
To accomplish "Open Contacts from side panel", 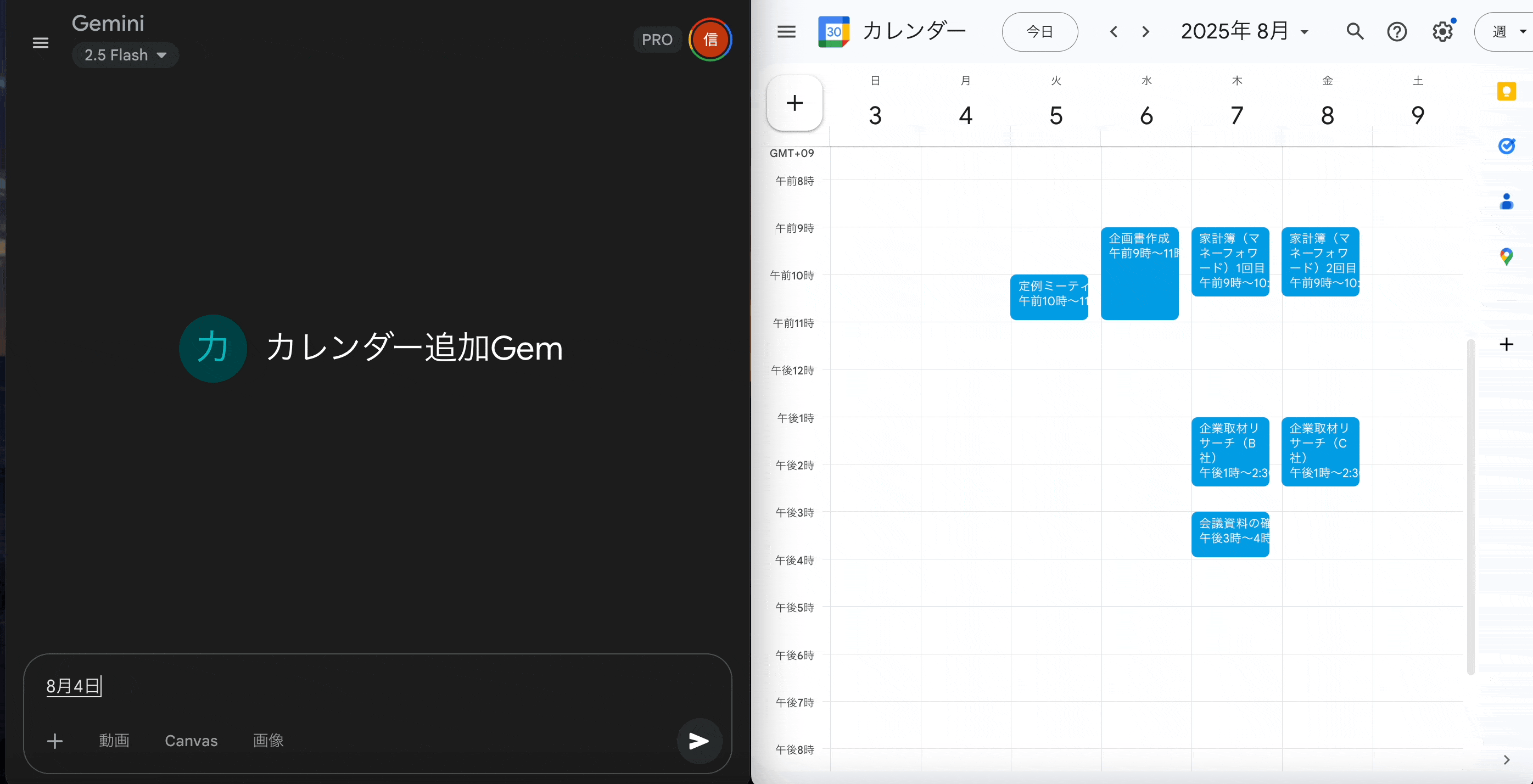I will (x=1506, y=201).
